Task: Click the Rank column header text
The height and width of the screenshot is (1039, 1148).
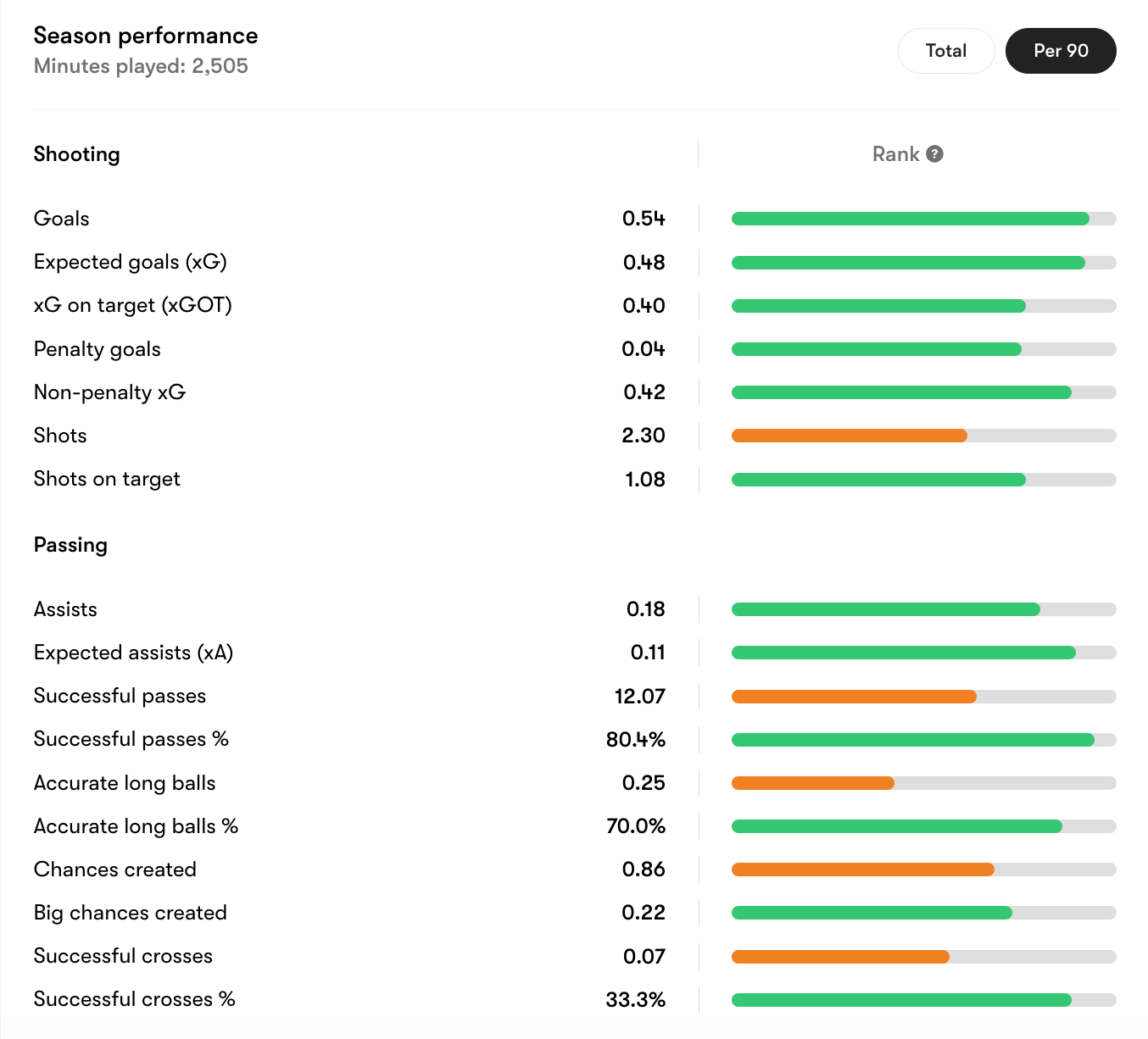Action: point(895,154)
